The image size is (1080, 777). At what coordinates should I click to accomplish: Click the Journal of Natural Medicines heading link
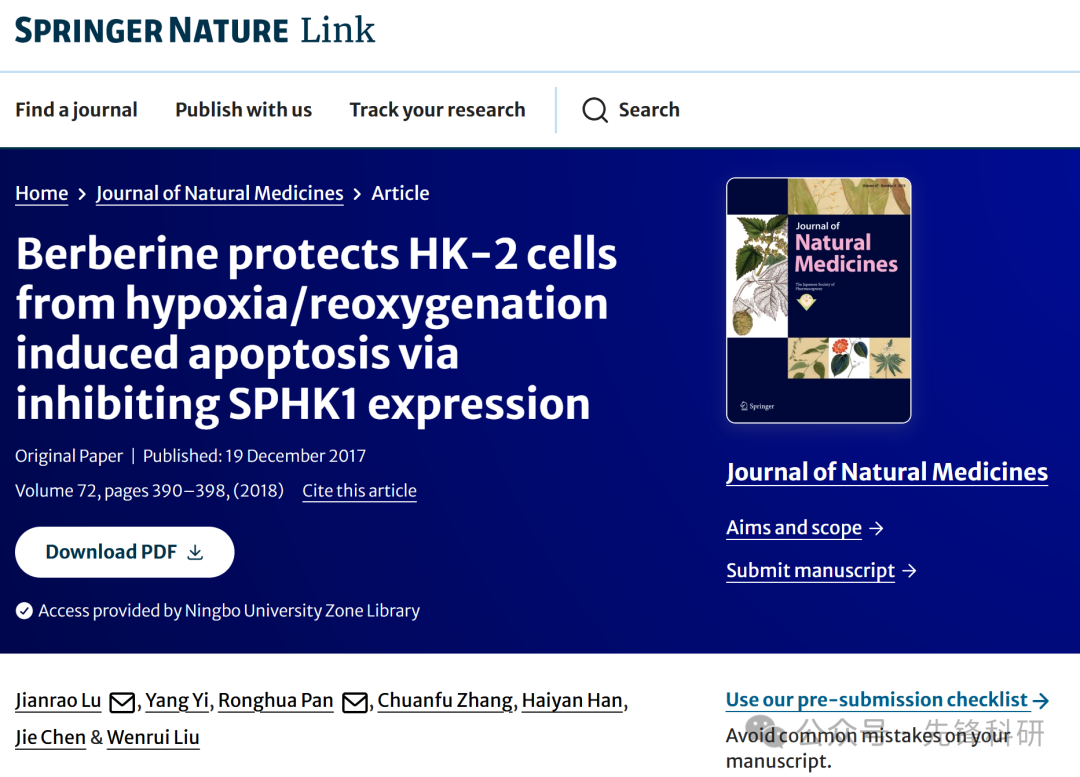tap(887, 473)
